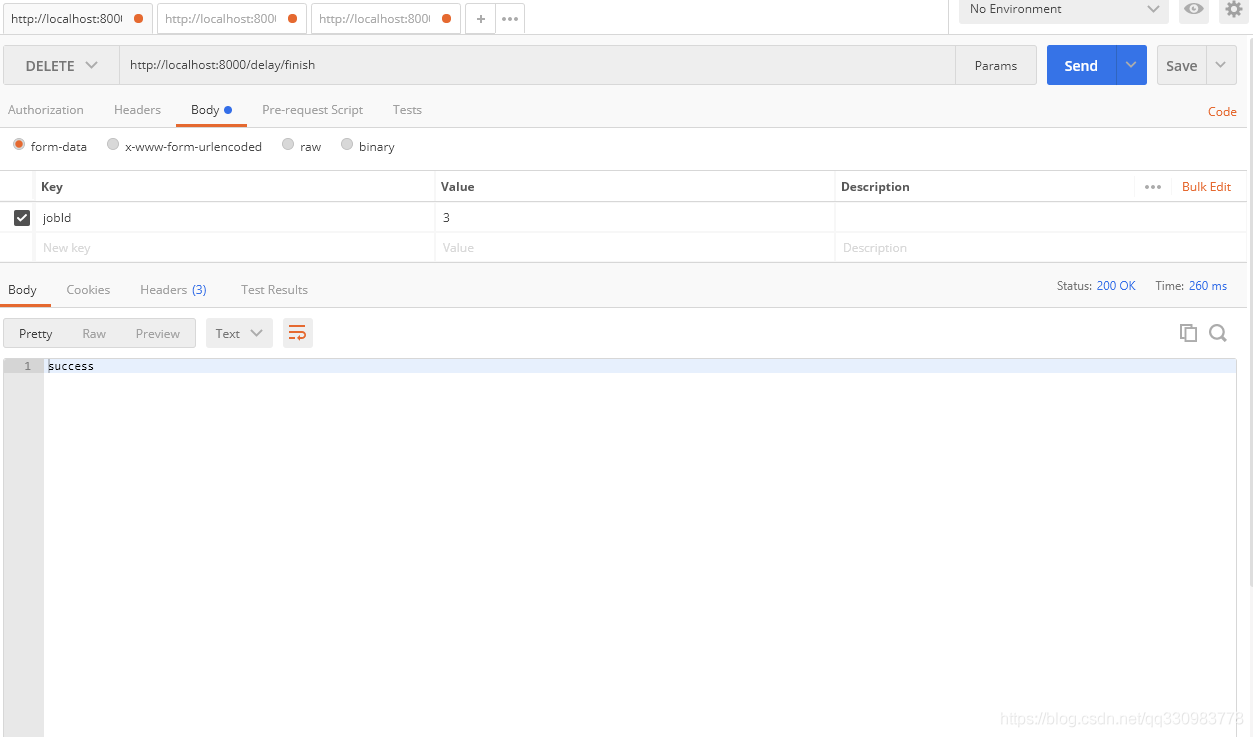This screenshot has width=1253, height=737.
Task: Open response Cookies tab
Action: pyautogui.click(x=88, y=289)
